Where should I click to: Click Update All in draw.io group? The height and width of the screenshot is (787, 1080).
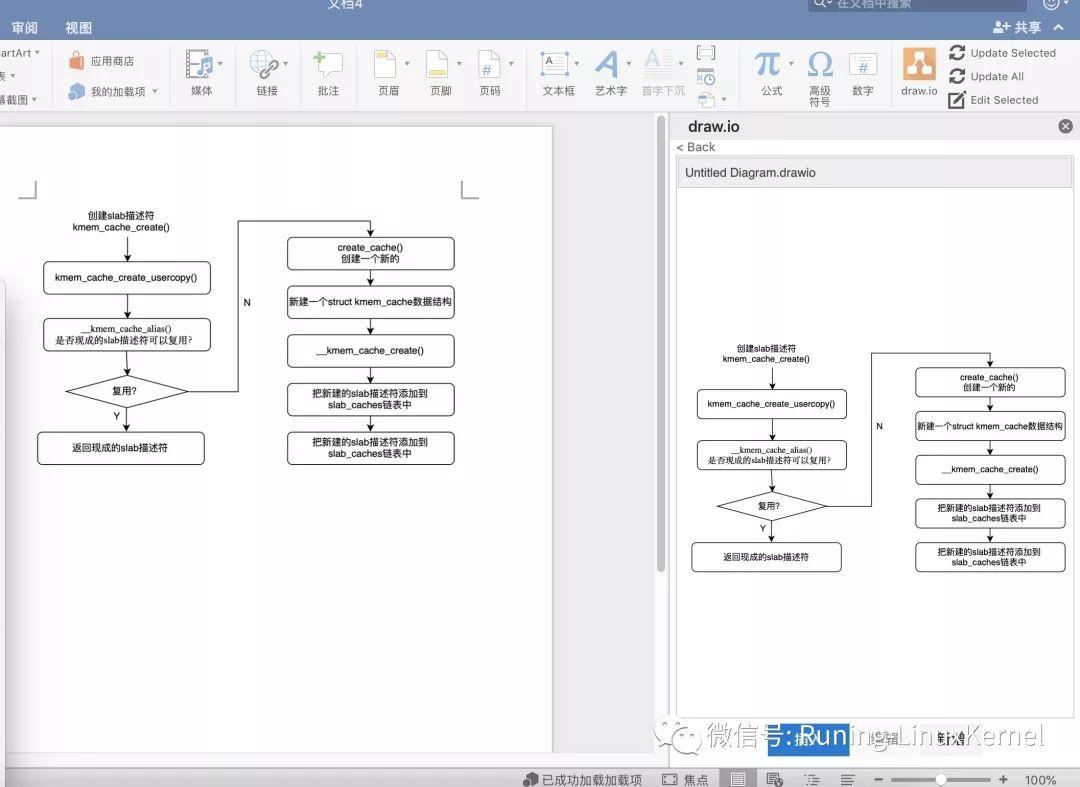point(986,76)
